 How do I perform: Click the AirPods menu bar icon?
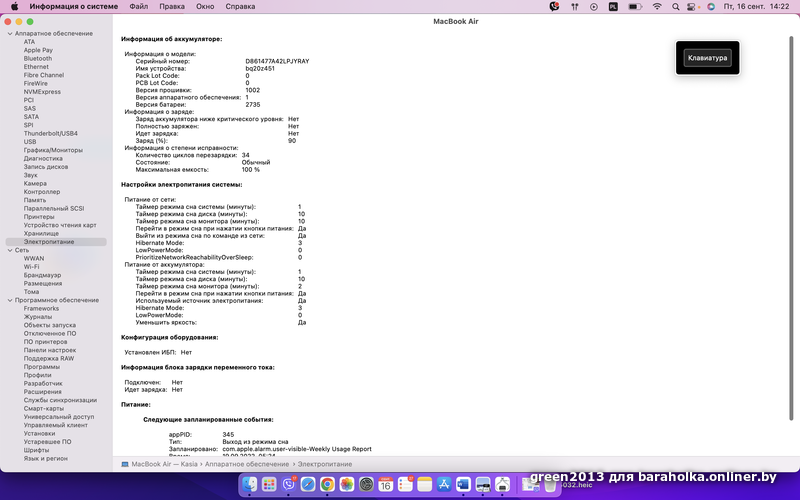coord(574,7)
